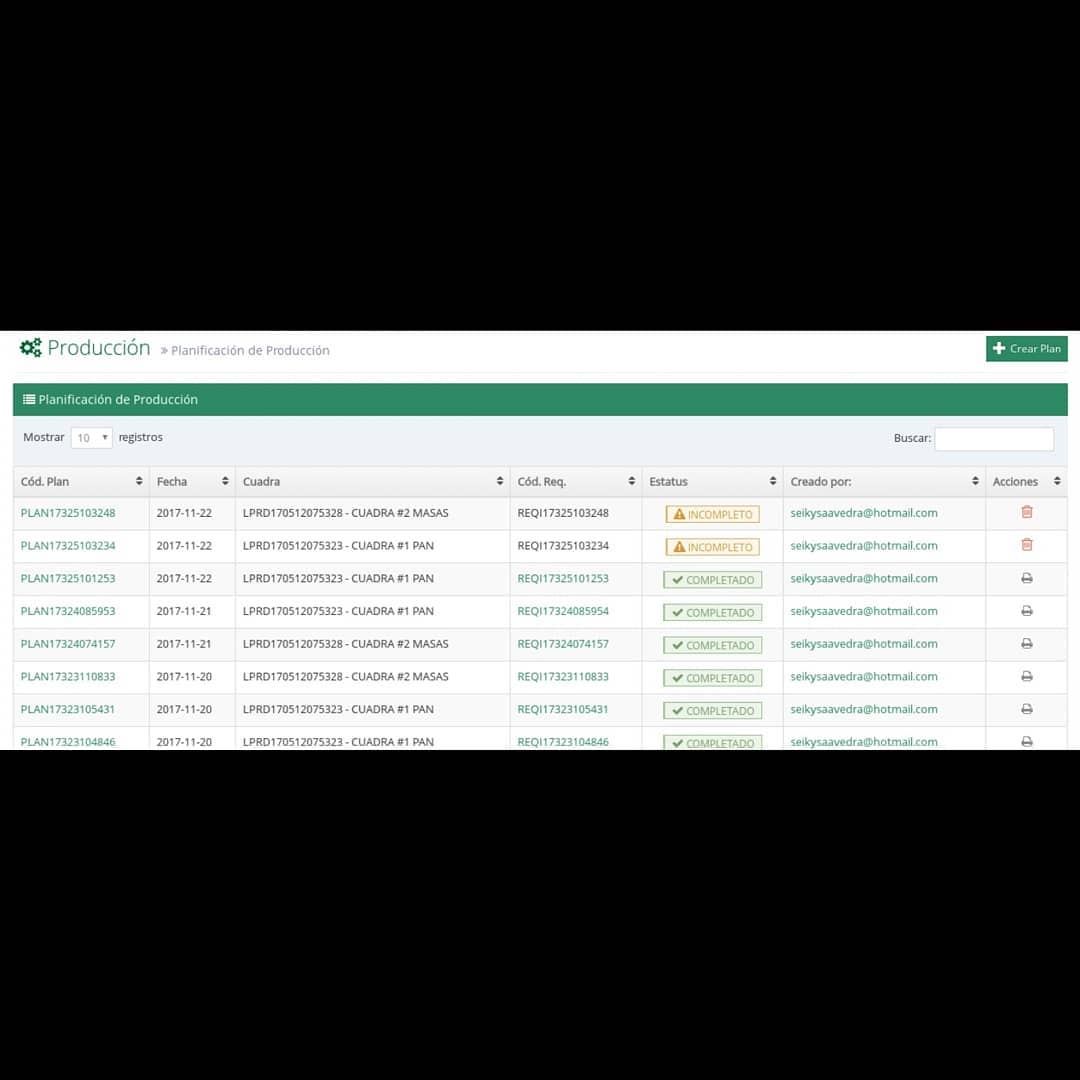Print plan PLAN17325101253
This screenshot has width=1080, height=1080.
tap(1027, 578)
